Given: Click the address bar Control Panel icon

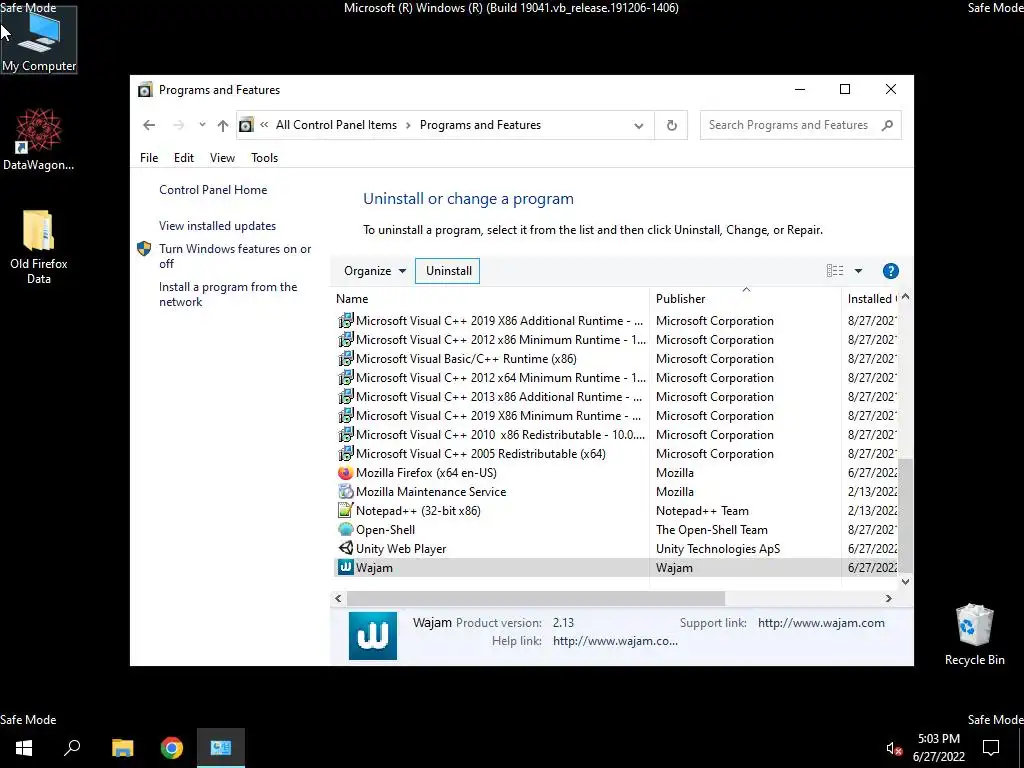Looking at the screenshot, I should 246,125.
